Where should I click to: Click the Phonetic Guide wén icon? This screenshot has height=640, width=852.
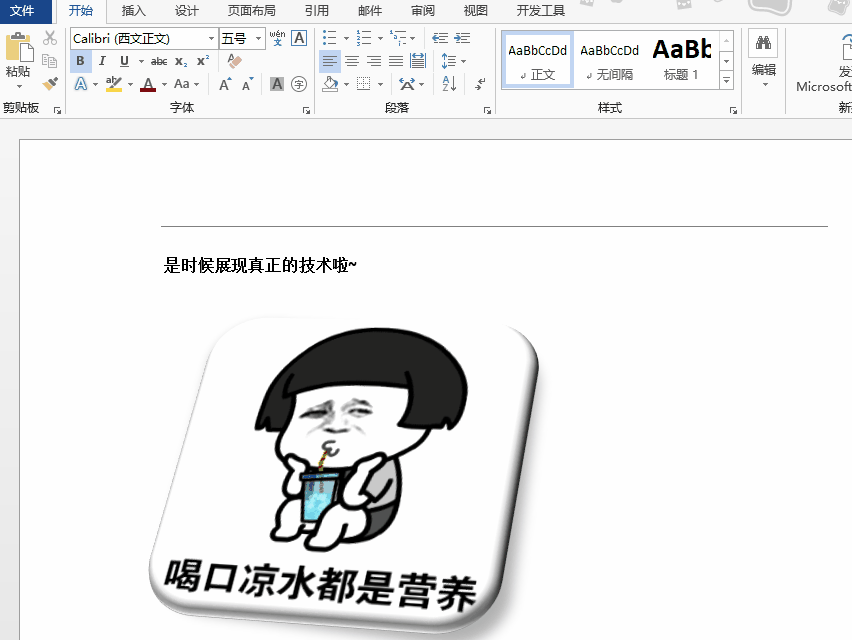[277, 38]
